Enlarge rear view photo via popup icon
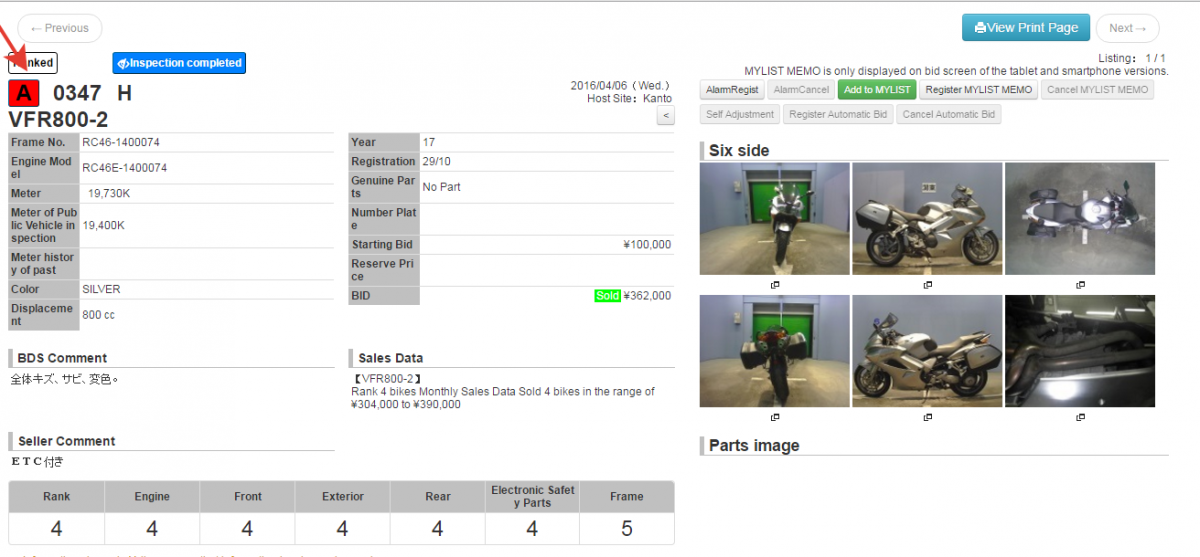This screenshot has width=1200, height=557. coord(775,417)
